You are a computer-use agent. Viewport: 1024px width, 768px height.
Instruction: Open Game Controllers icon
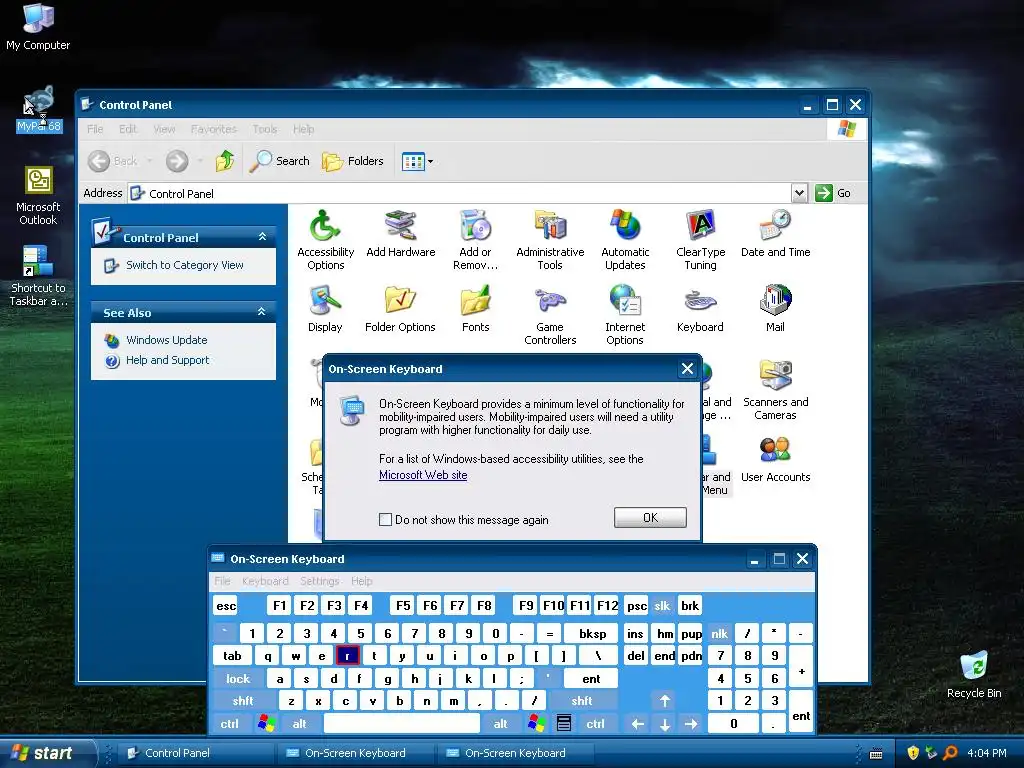[550, 315]
